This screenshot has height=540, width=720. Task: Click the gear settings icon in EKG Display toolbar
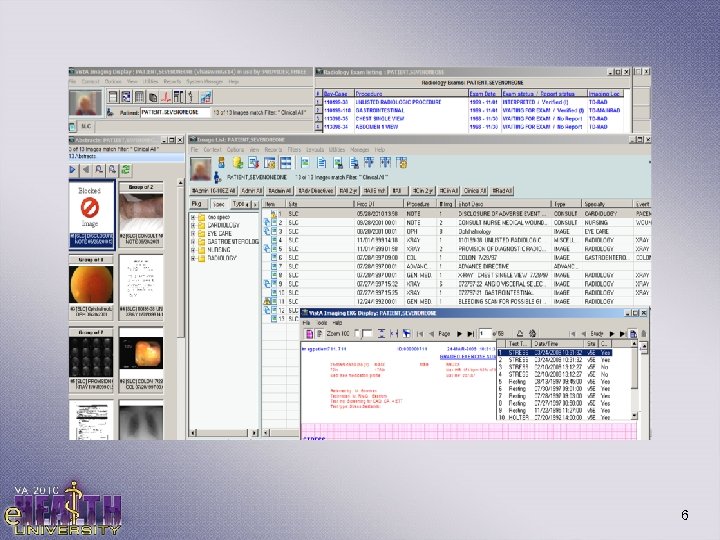533,333
